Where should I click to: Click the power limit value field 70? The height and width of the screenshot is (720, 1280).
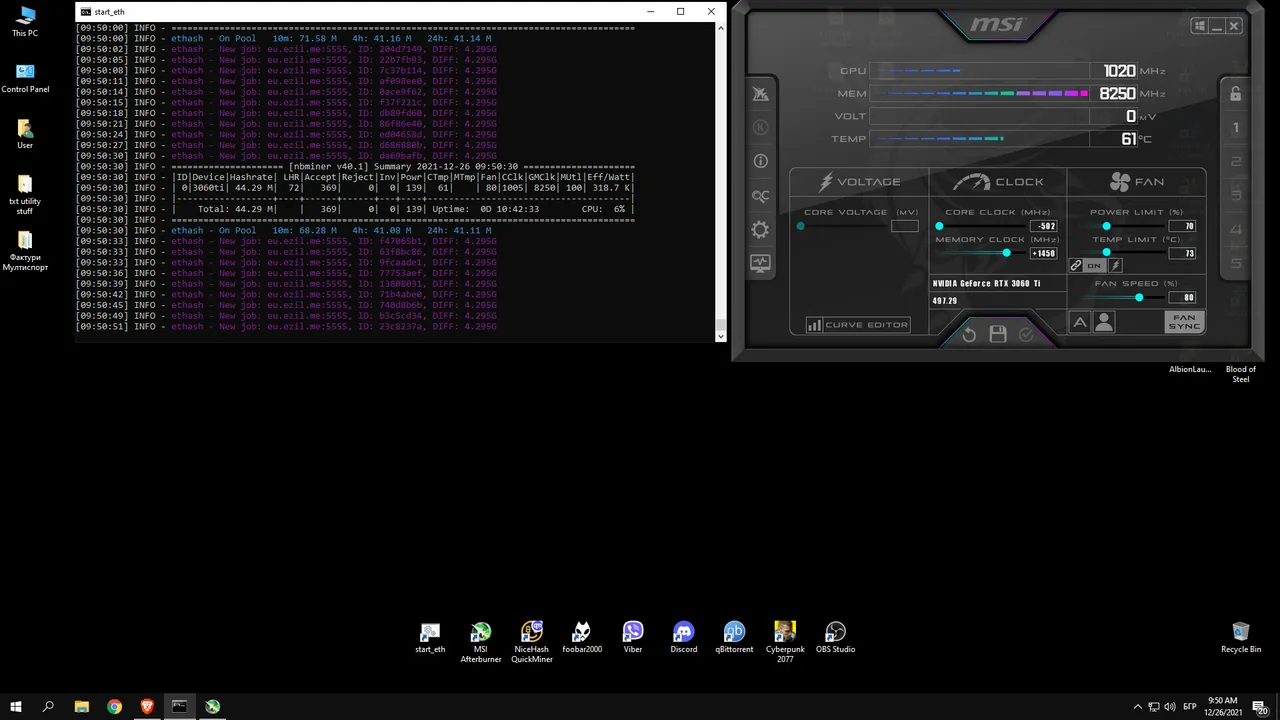(1182, 226)
